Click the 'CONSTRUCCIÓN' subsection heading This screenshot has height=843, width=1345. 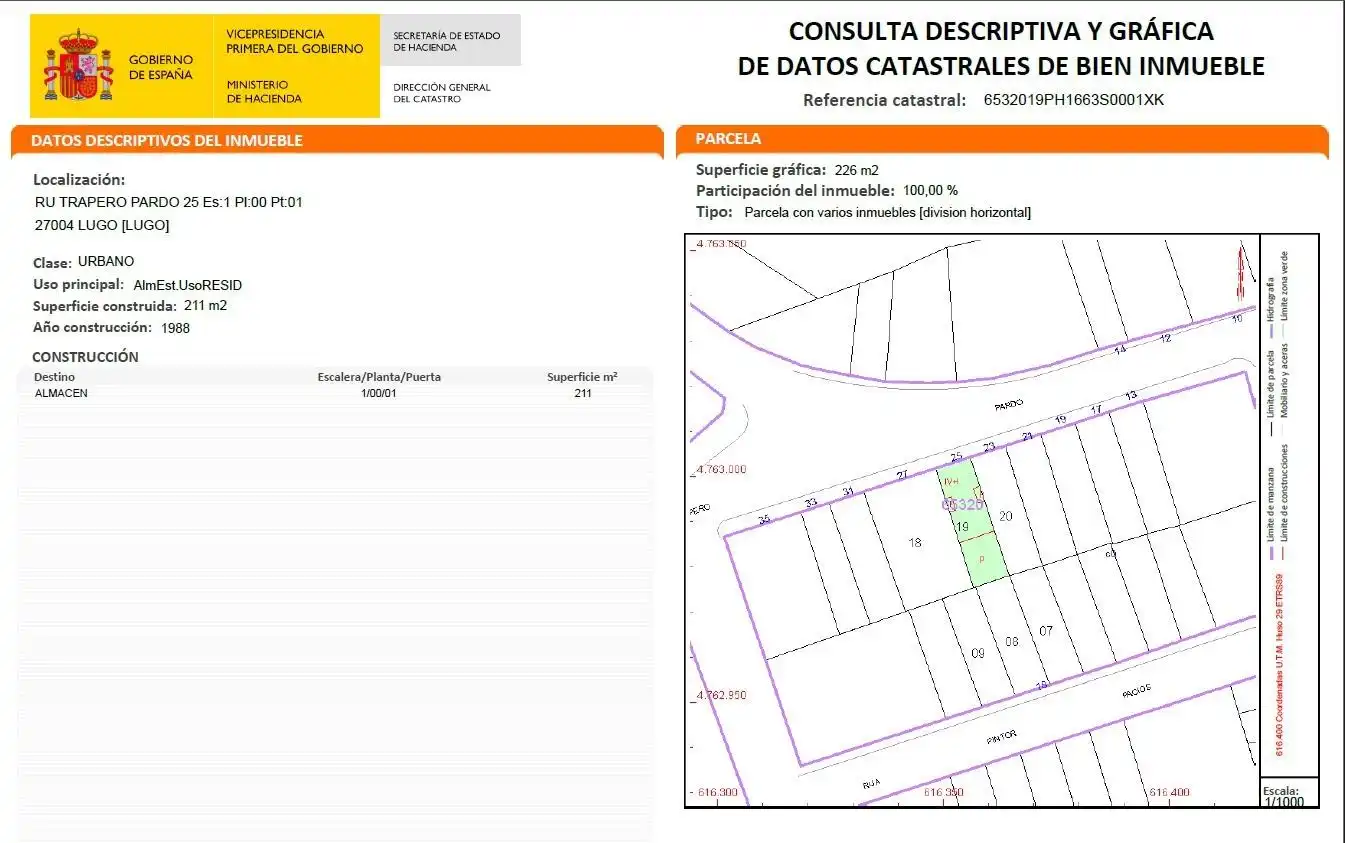pos(85,357)
